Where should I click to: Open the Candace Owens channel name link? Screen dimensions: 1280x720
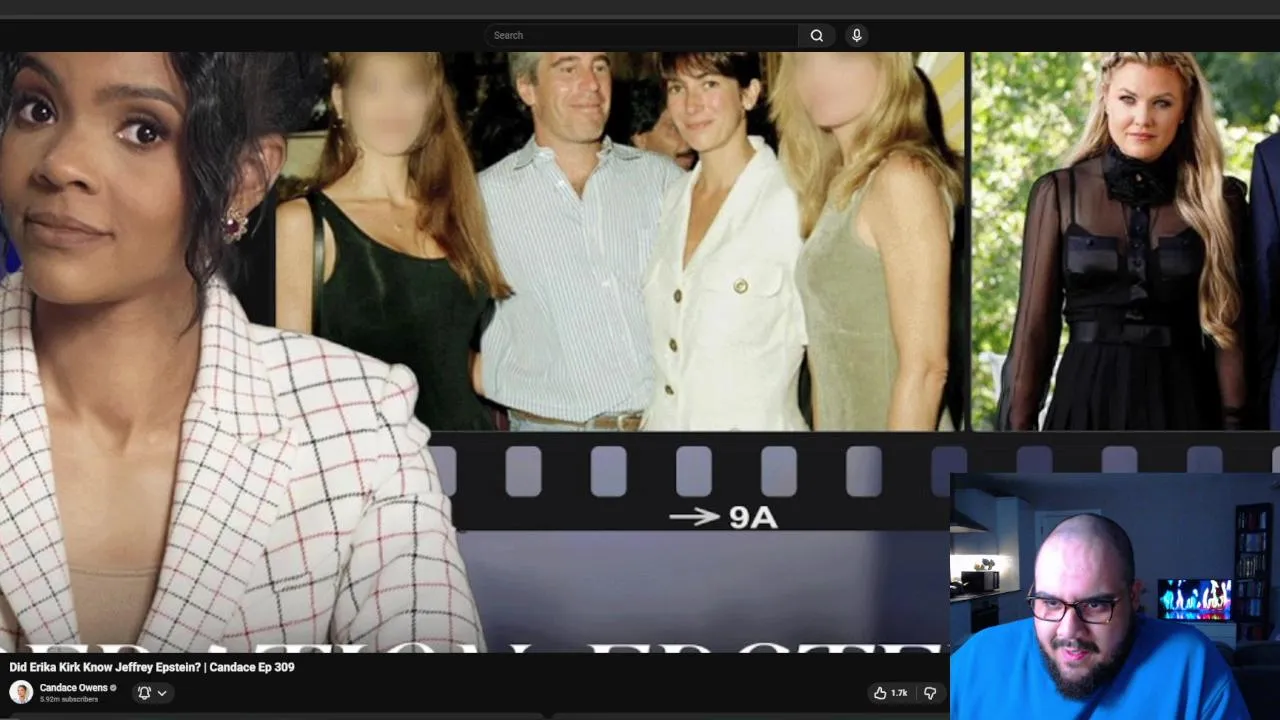73,688
